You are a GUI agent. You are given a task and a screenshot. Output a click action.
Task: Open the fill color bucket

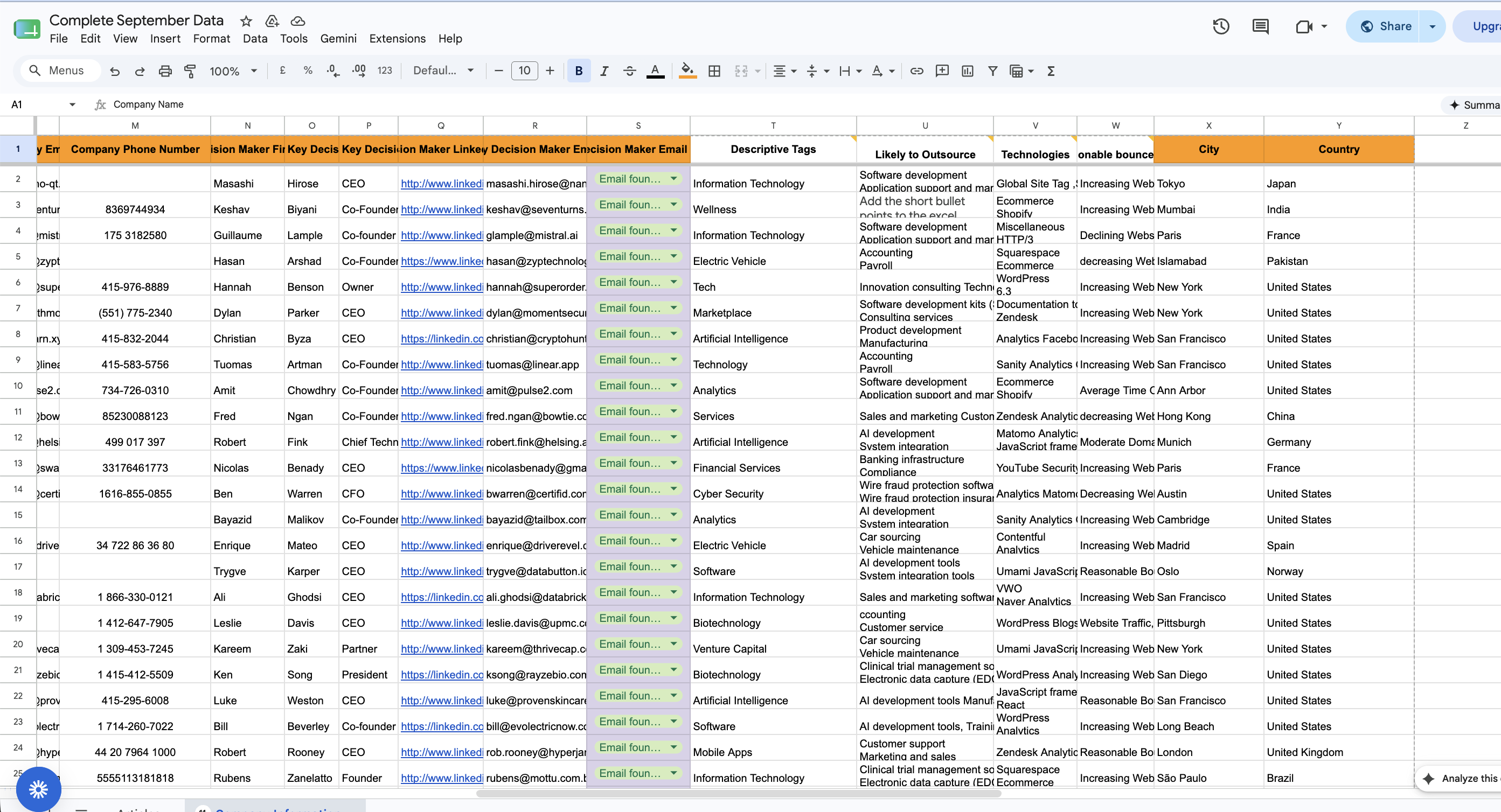click(x=687, y=71)
